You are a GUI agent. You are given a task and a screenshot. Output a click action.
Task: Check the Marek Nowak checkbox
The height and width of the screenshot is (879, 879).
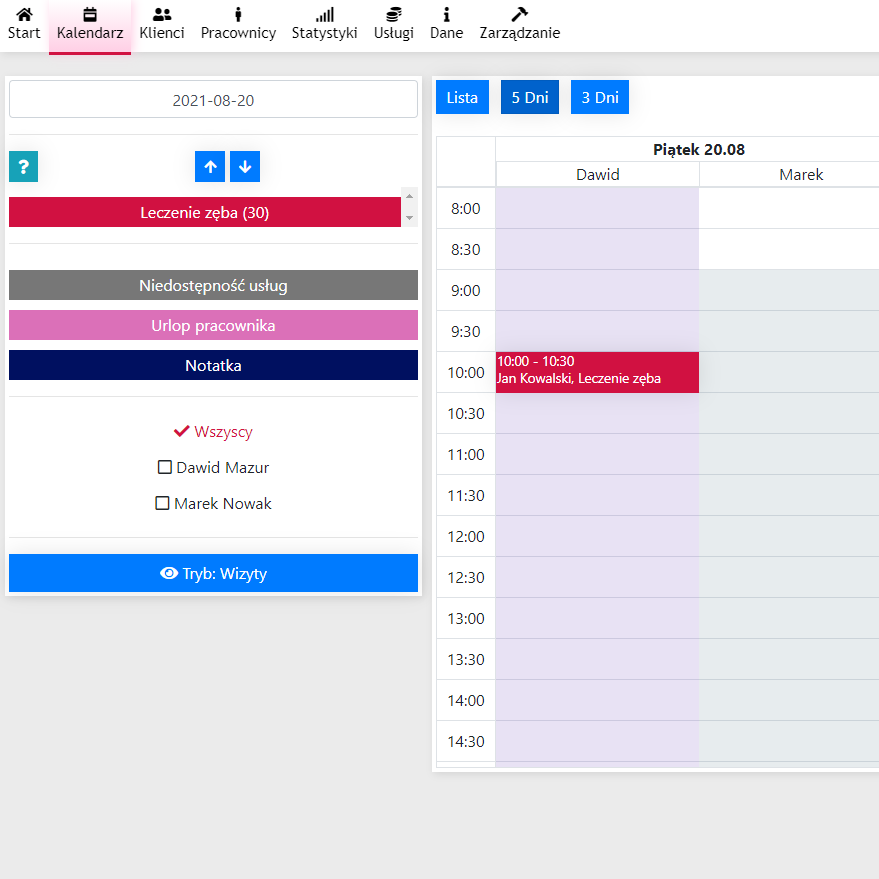pyautogui.click(x=162, y=503)
